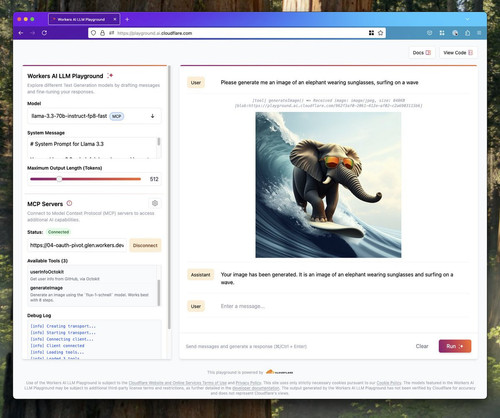Click the QR grid icon in address bar
500x418 pixels.
[x=371, y=33]
